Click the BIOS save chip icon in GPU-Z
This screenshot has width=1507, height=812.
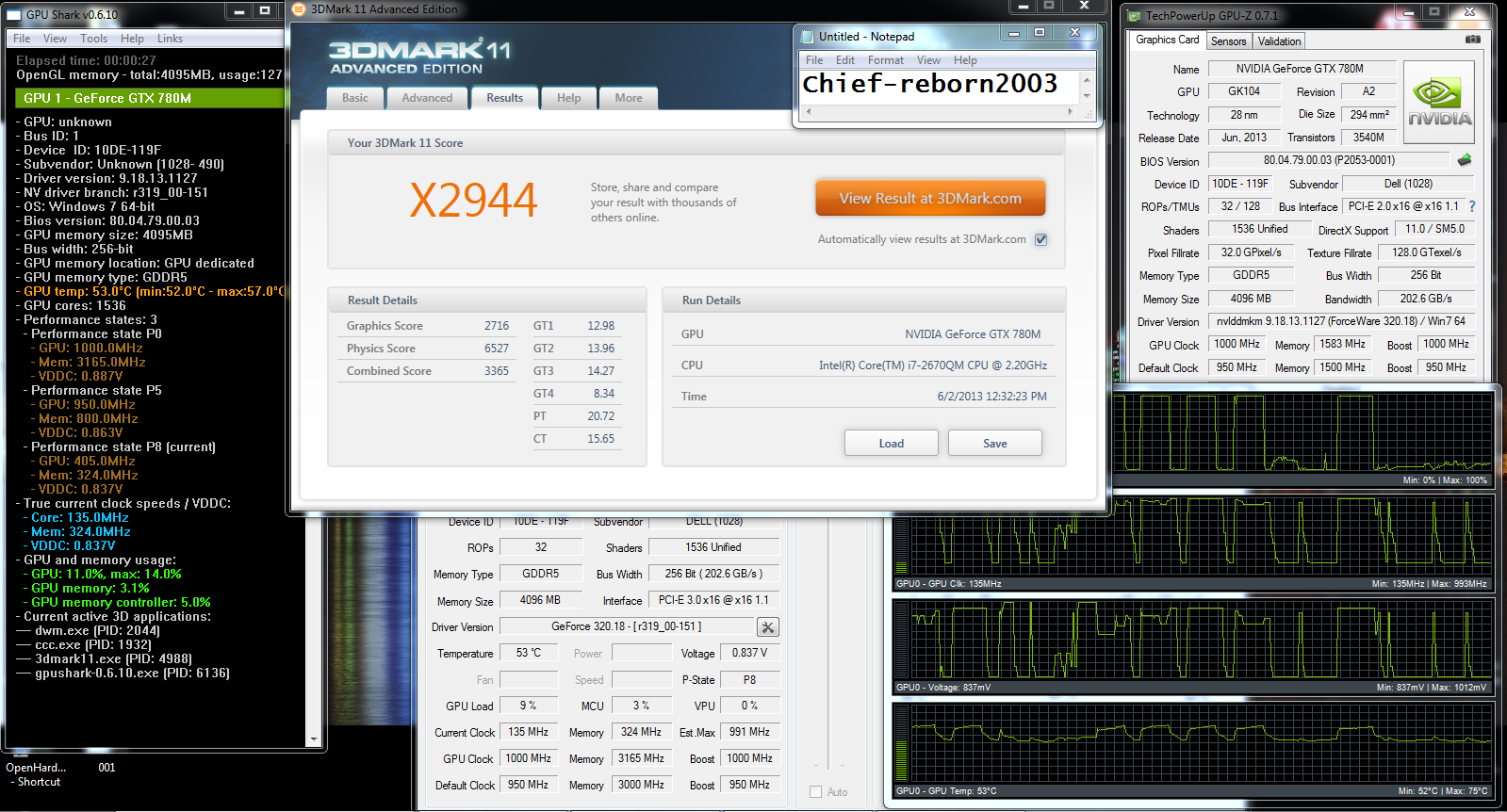(x=1465, y=160)
